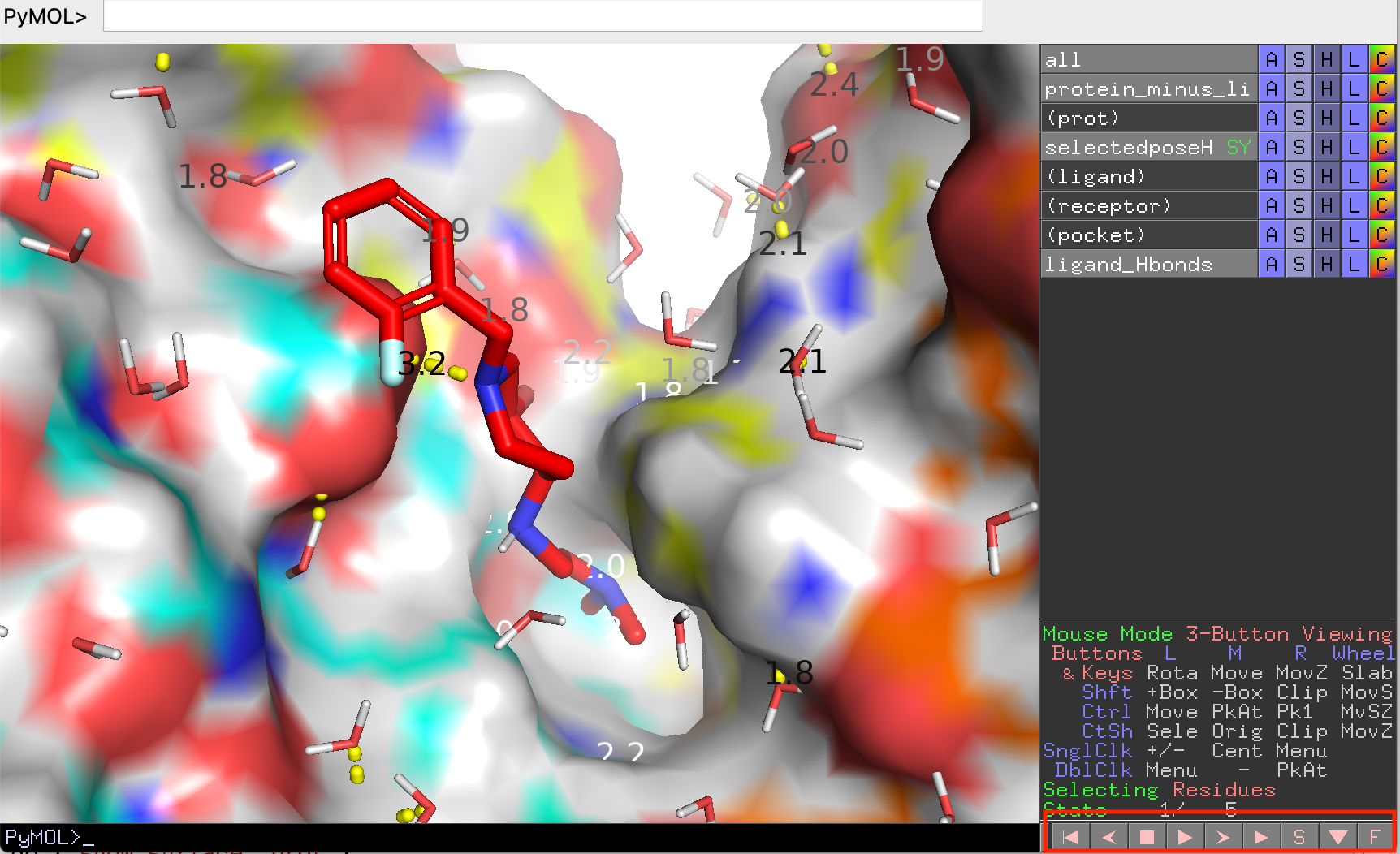1400x854 pixels.
Task: Open Color menu for ligand_Hbonds
Action: (1381, 264)
